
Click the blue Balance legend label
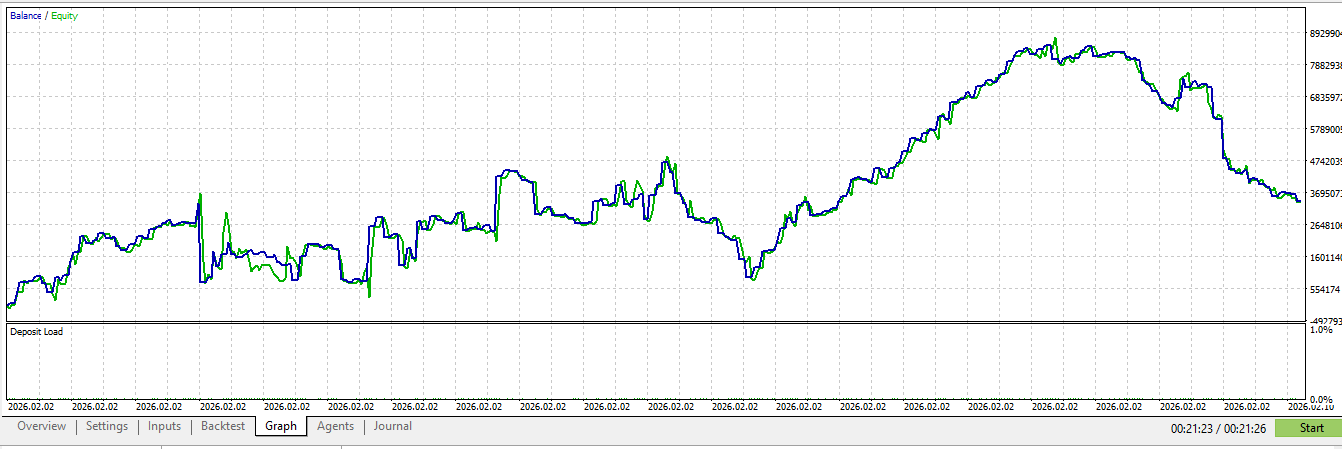25,16
